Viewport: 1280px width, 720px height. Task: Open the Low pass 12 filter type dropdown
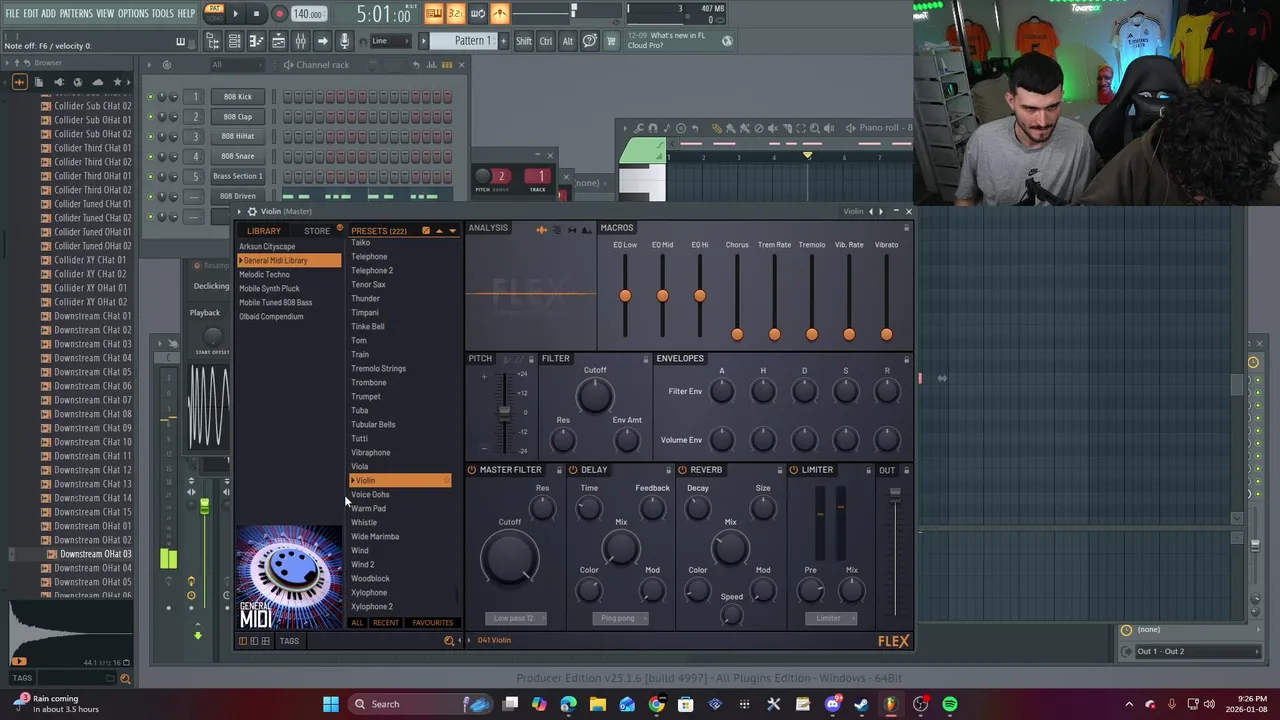click(x=515, y=618)
